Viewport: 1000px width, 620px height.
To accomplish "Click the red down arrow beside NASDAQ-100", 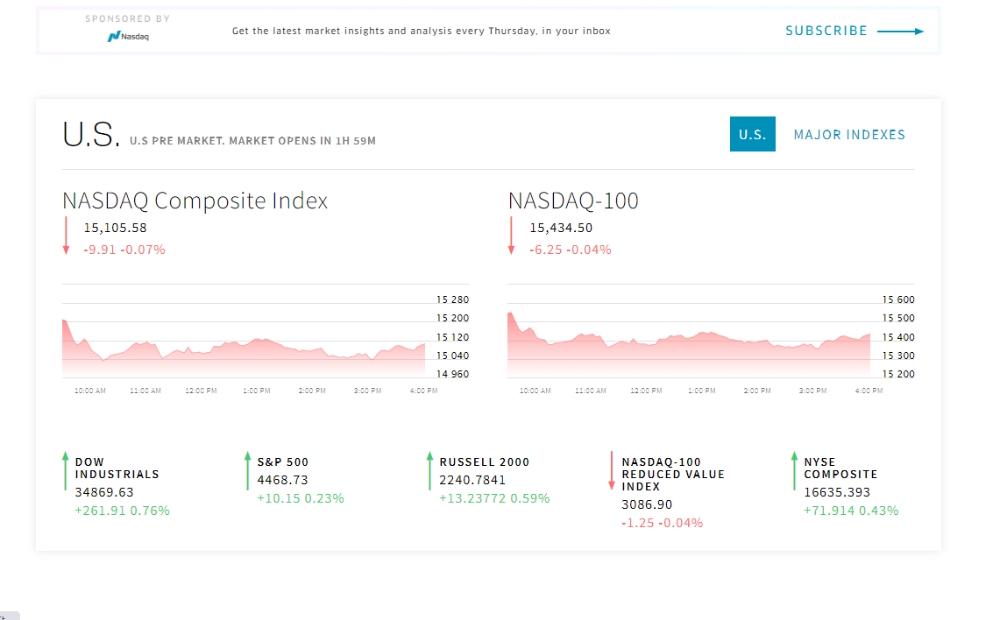I will (511, 235).
